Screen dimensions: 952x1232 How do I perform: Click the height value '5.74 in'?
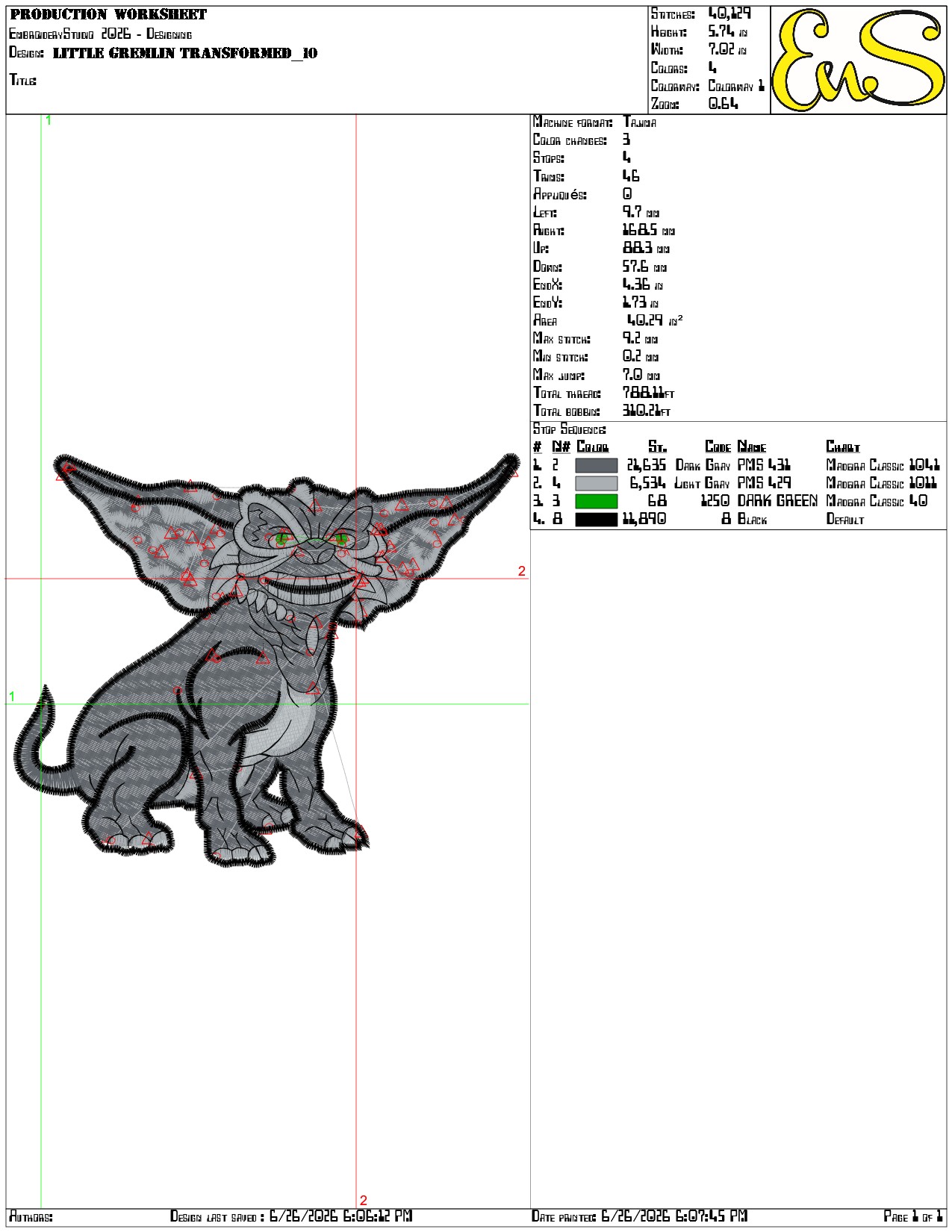click(728, 32)
